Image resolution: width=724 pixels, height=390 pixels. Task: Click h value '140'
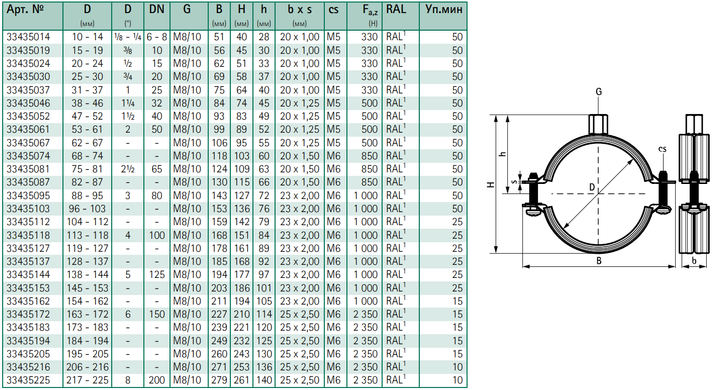click(264, 380)
